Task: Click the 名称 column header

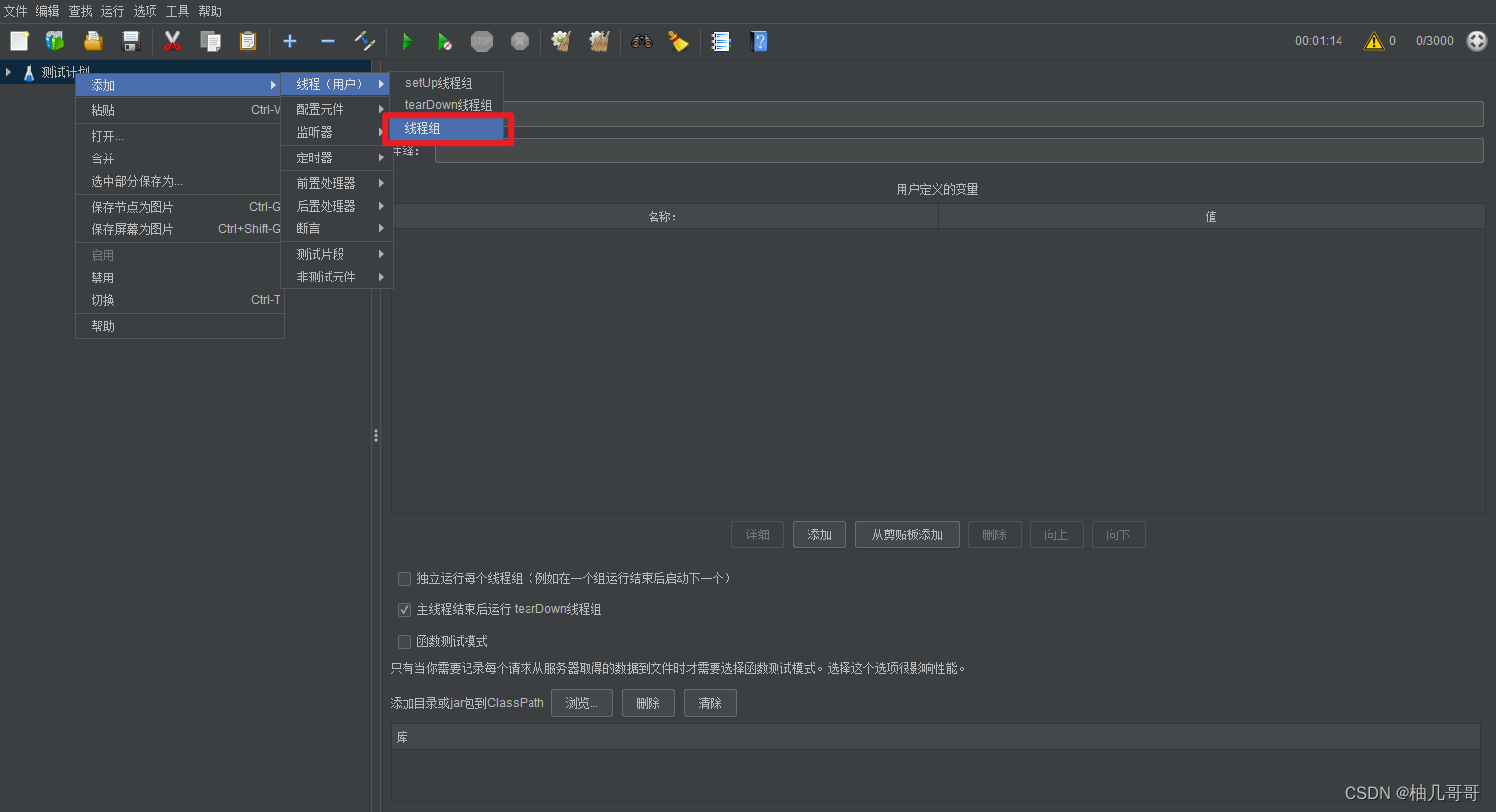Action: coord(664,217)
